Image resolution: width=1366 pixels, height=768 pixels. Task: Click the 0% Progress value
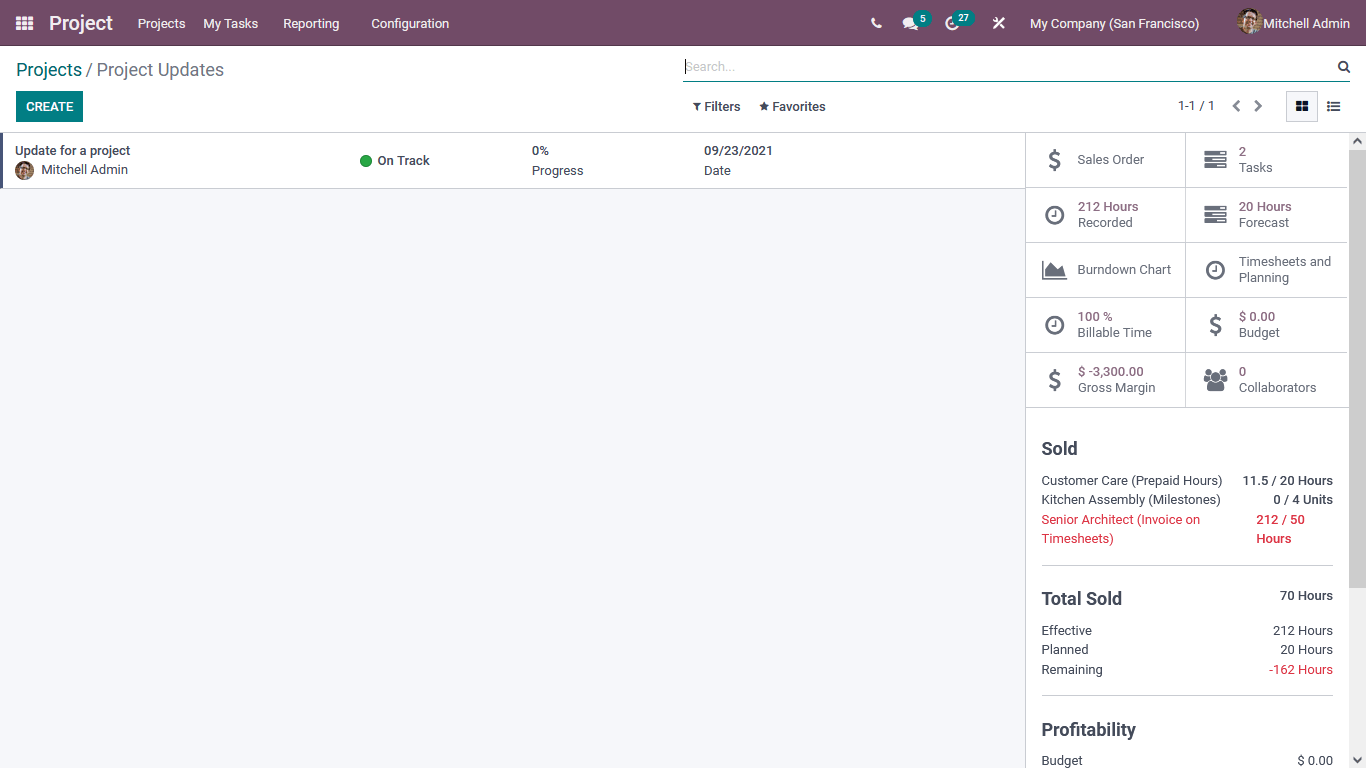pyautogui.click(x=540, y=151)
